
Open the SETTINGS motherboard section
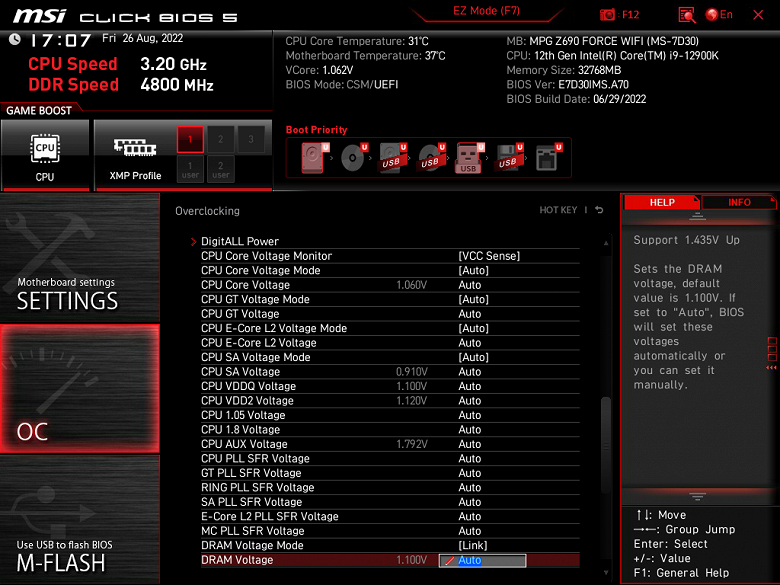coord(80,257)
